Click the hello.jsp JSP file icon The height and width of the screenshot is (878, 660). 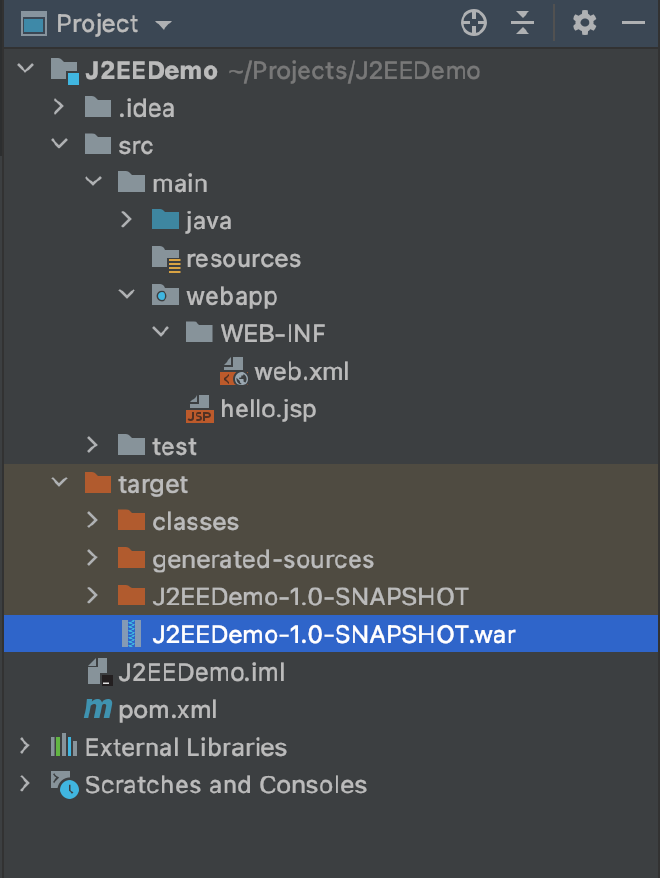point(199,409)
